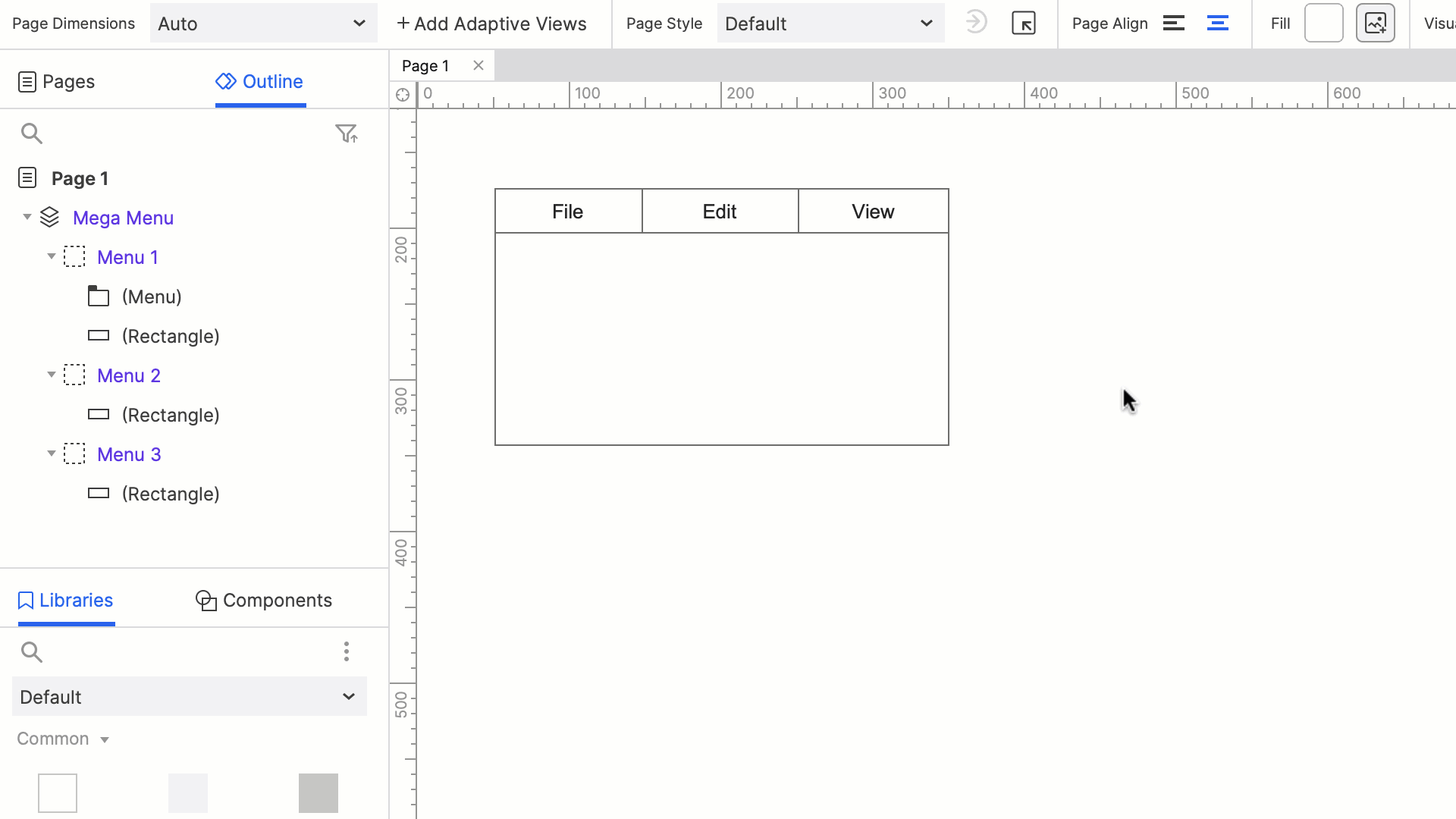Click the left page alignment icon

(x=1175, y=24)
